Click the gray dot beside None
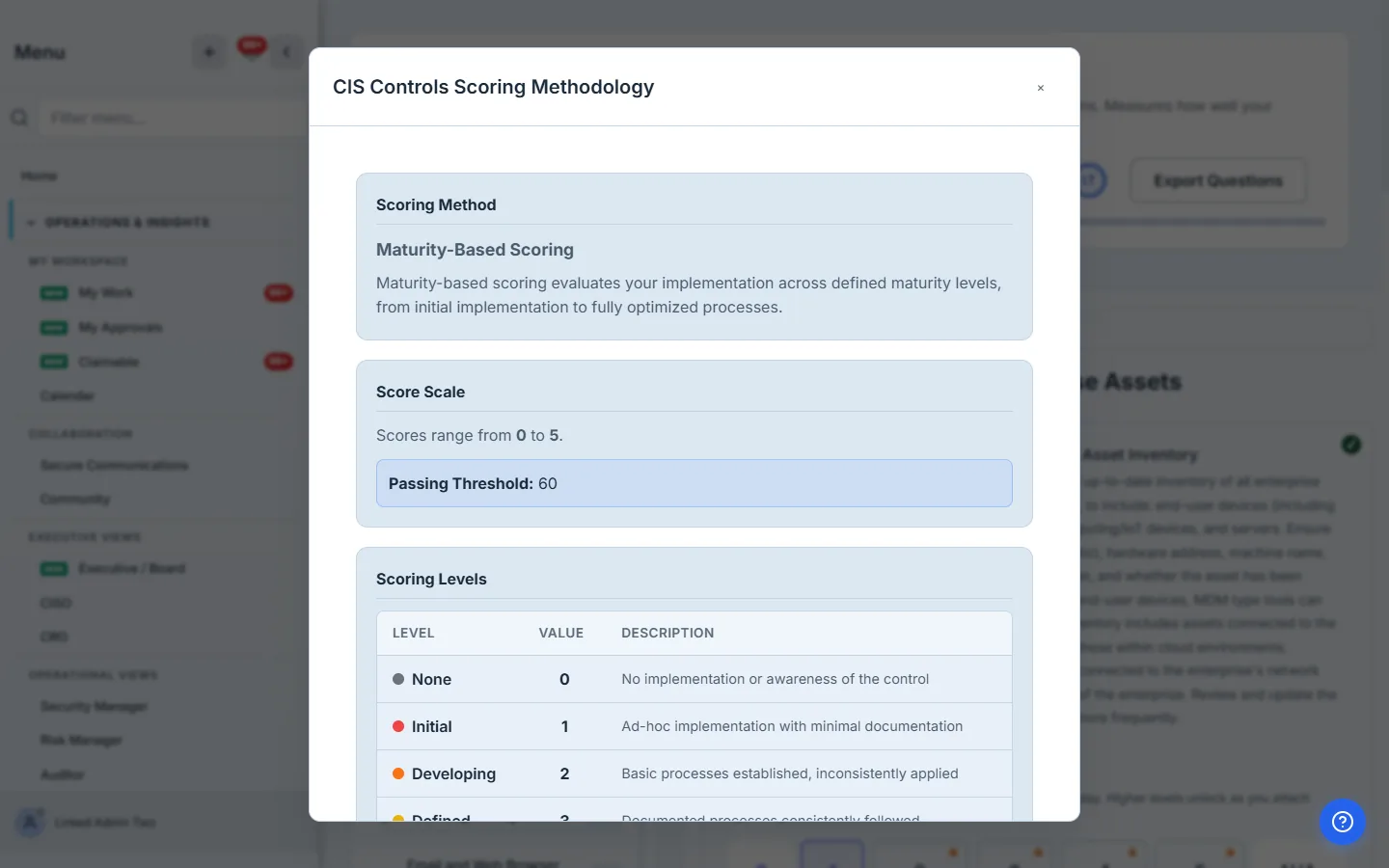This screenshot has width=1389, height=868. [x=398, y=679]
